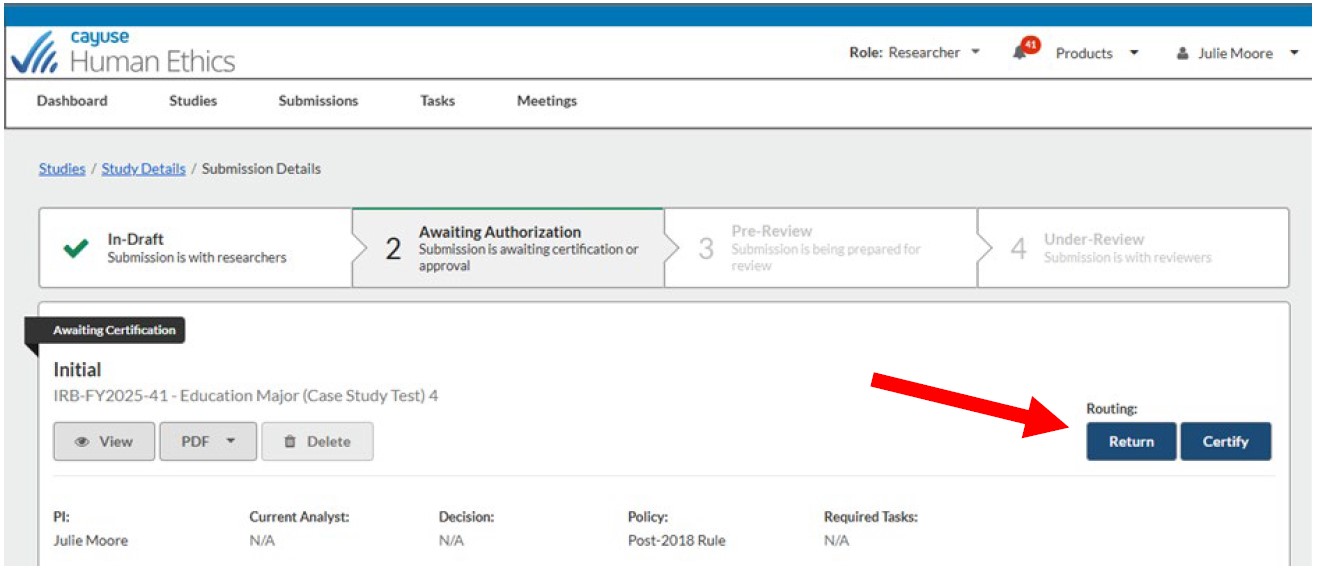Go to the Dashboard tab
Screen dimensions: 1317x570
pyautogui.click(x=72, y=100)
